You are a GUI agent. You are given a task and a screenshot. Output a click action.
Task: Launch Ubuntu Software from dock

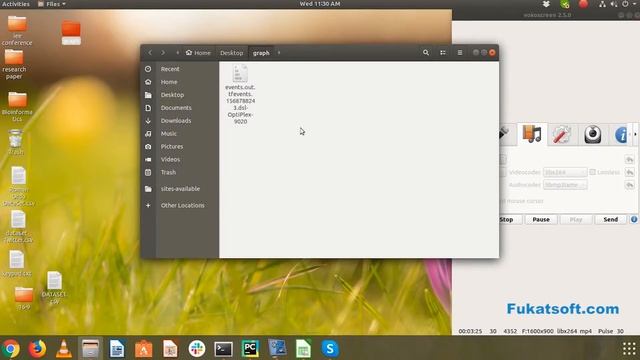coord(143,349)
